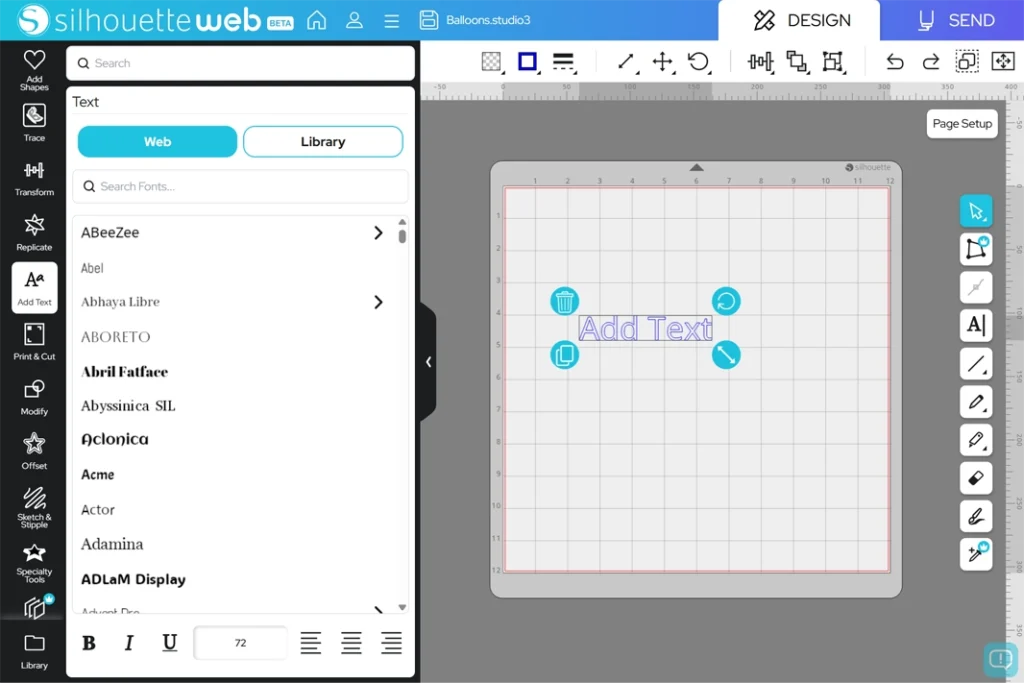Collapse the left side panel

(428, 362)
